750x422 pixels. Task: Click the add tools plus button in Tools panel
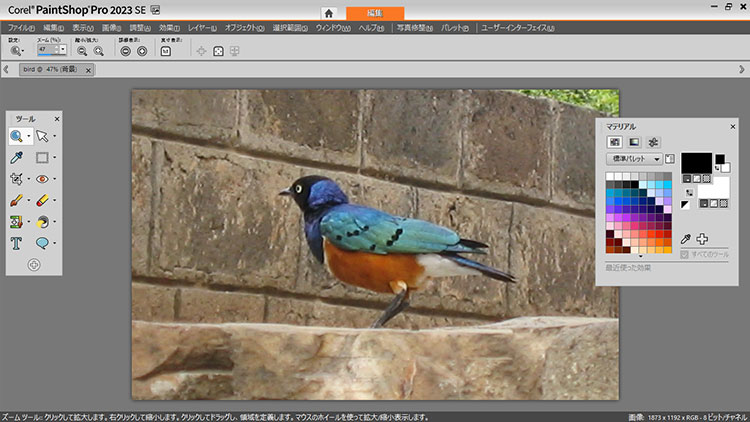pyautogui.click(x=33, y=264)
